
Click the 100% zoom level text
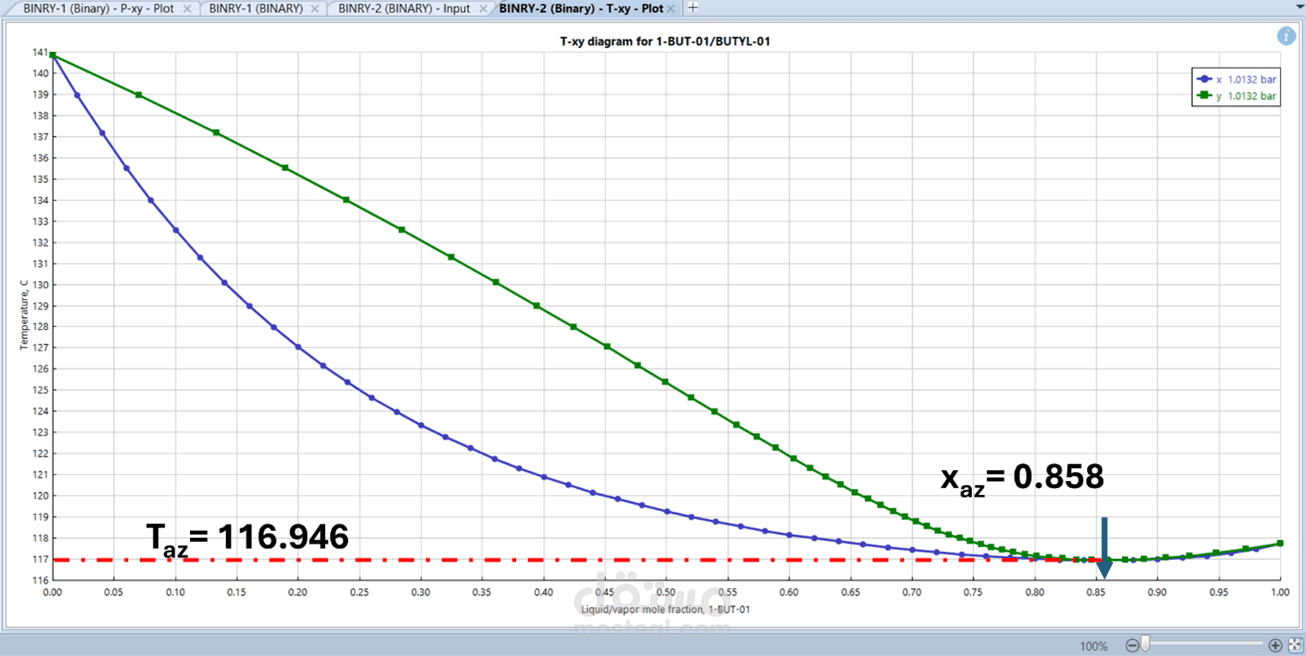(1094, 646)
